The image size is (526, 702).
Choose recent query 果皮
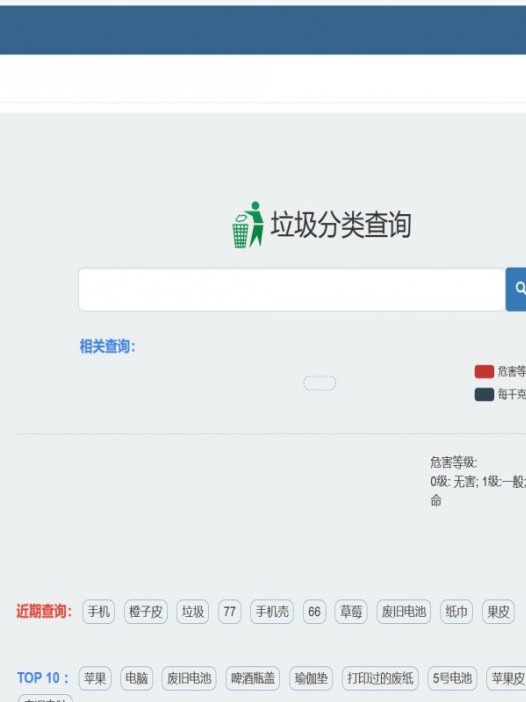pos(498,612)
